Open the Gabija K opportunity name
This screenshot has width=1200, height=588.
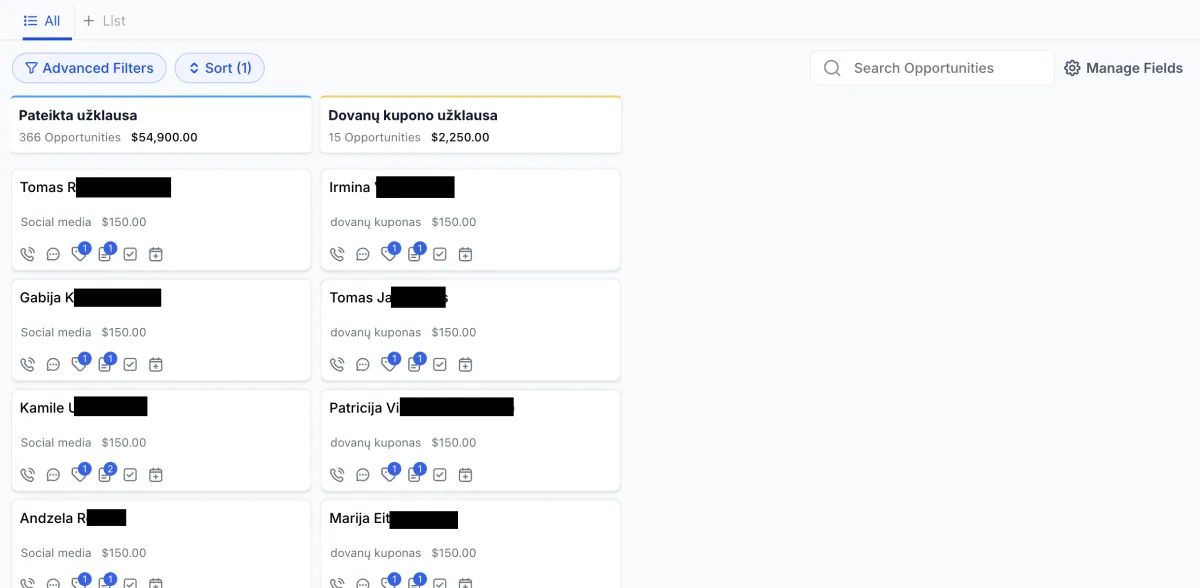click(90, 297)
